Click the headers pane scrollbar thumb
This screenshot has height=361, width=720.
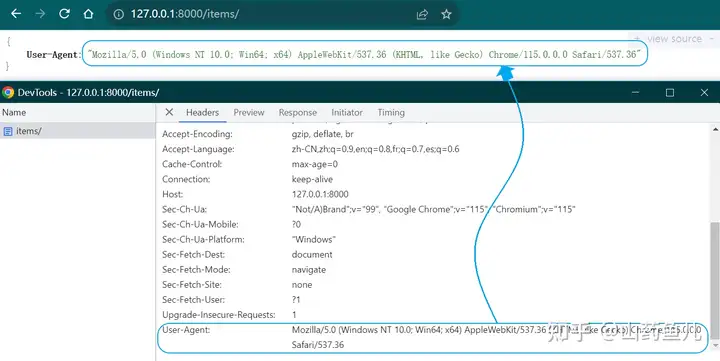pyautogui.click(x=715, y=280)
